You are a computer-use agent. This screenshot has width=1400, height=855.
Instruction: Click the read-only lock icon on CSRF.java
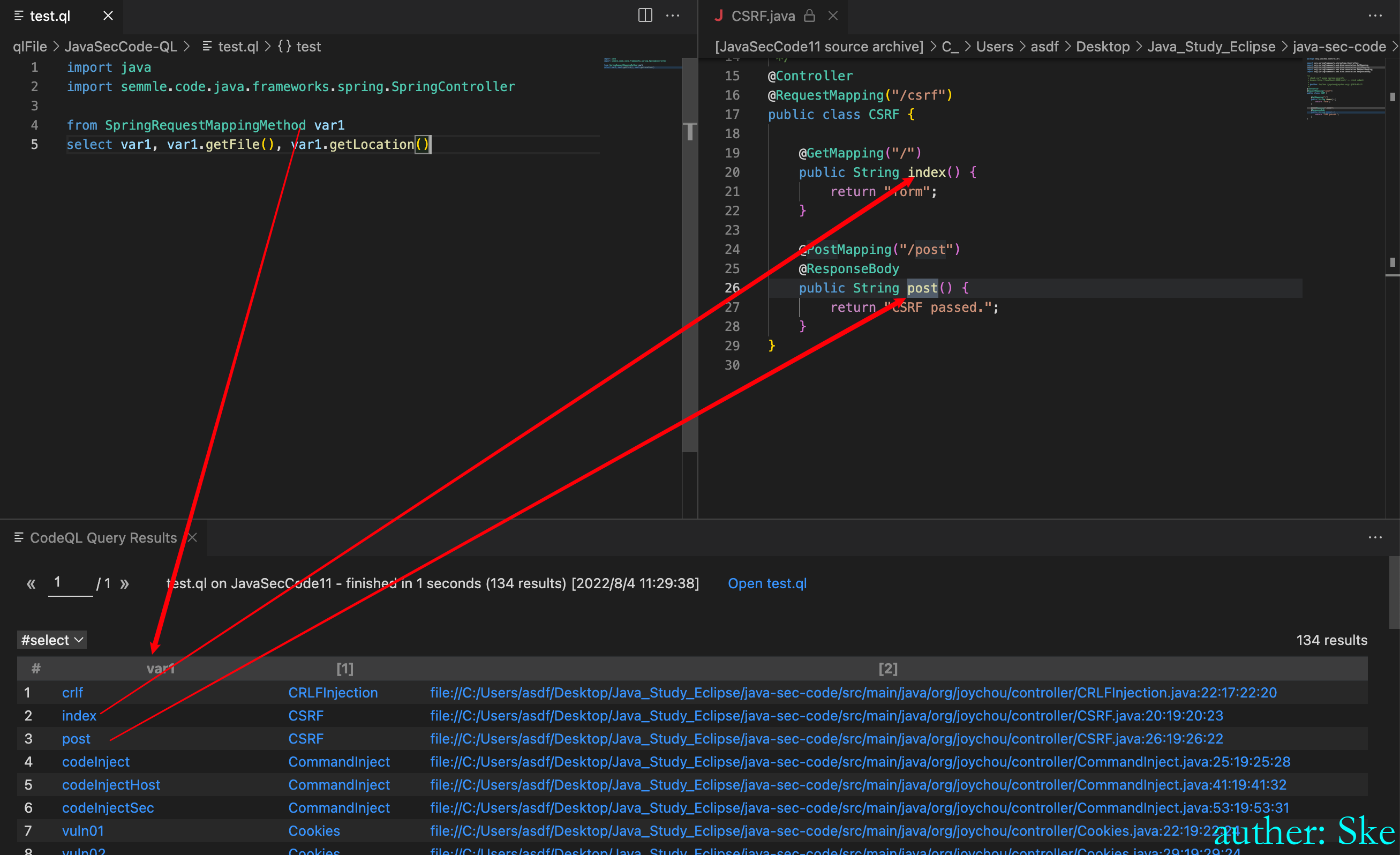(x=810, y=16)
